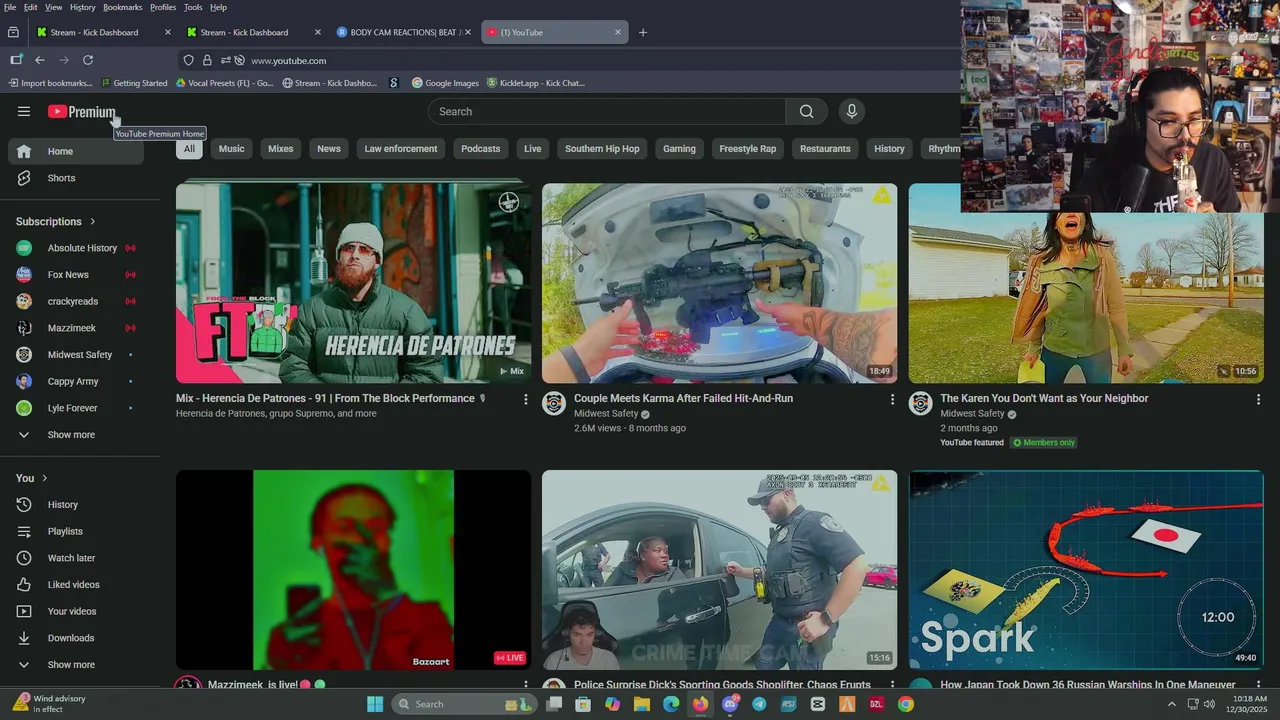Open Midwest Safety subscription
The width and height of the screenshot is (1280, 720).
pos(76,355)
